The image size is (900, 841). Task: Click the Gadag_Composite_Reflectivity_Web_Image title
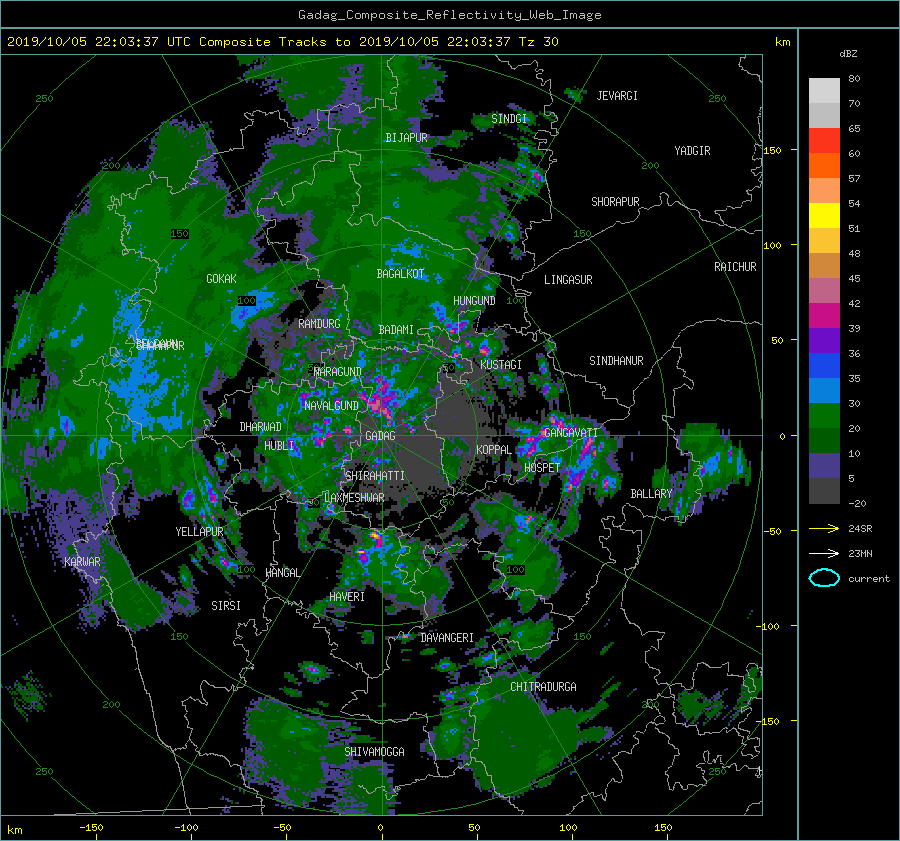click(x=449, y=15)
